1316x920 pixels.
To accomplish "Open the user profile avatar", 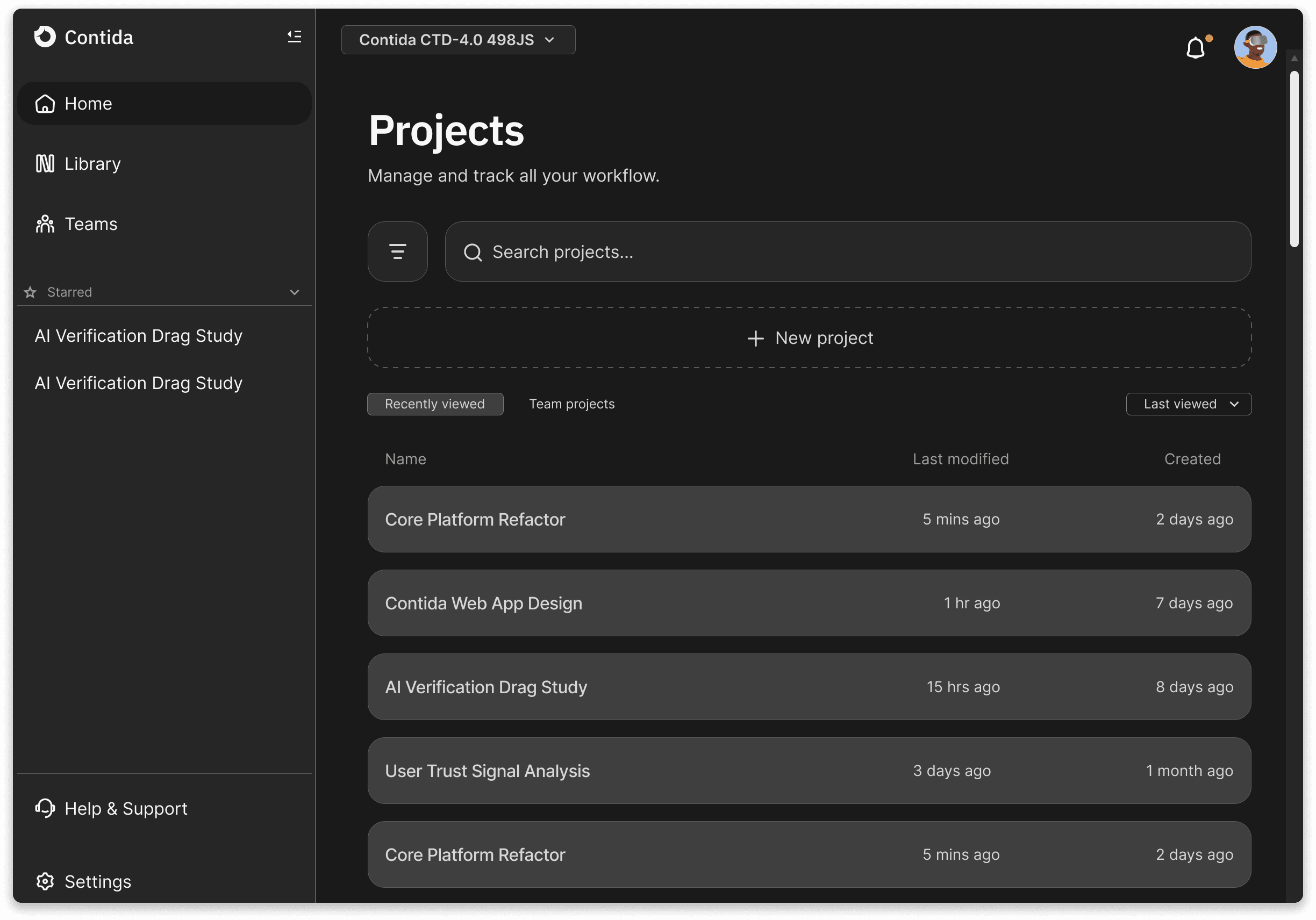I will (1255, 47).
